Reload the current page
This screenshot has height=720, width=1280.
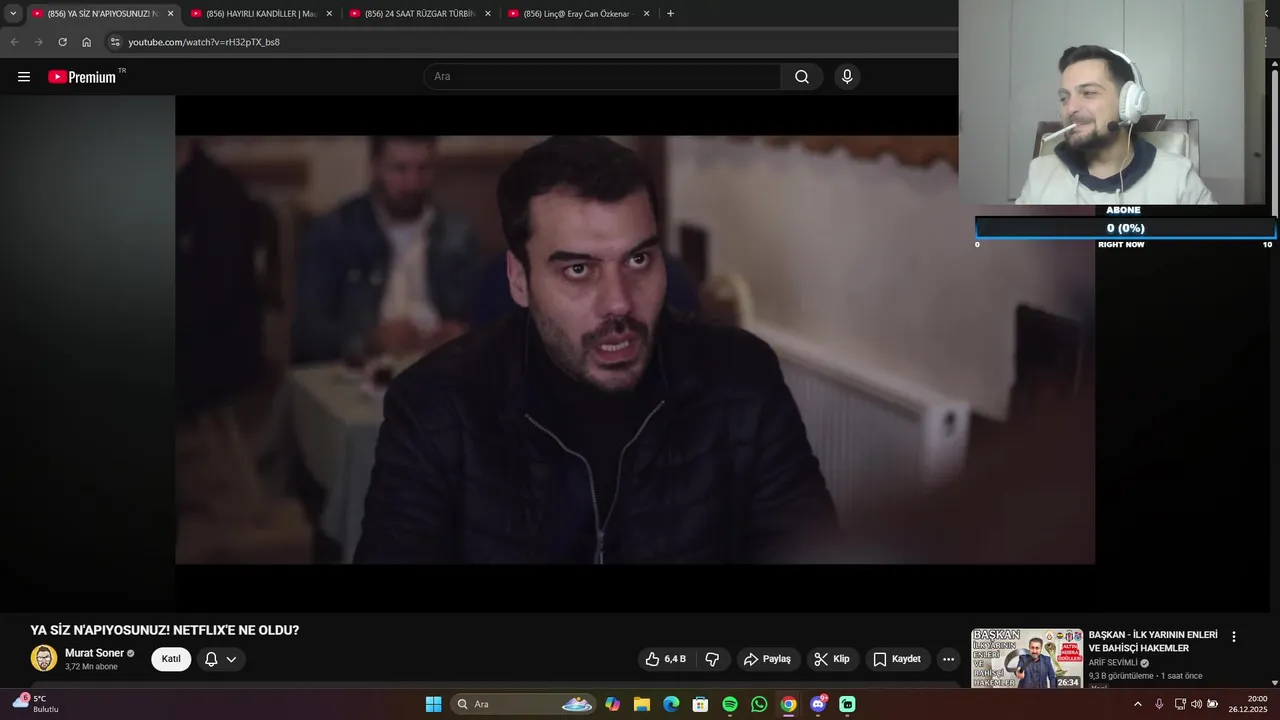pyautogui.click(x=62, y=42)
